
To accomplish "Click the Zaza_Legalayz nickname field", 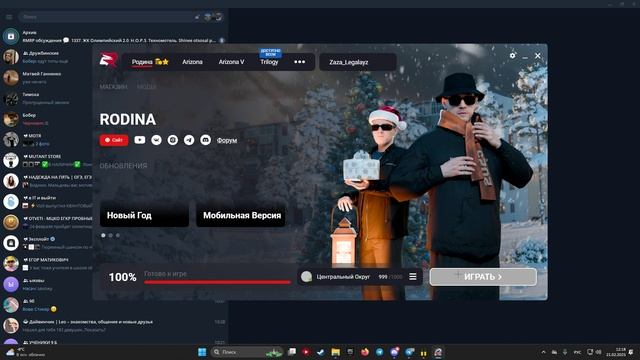I will tap(358, 62).
